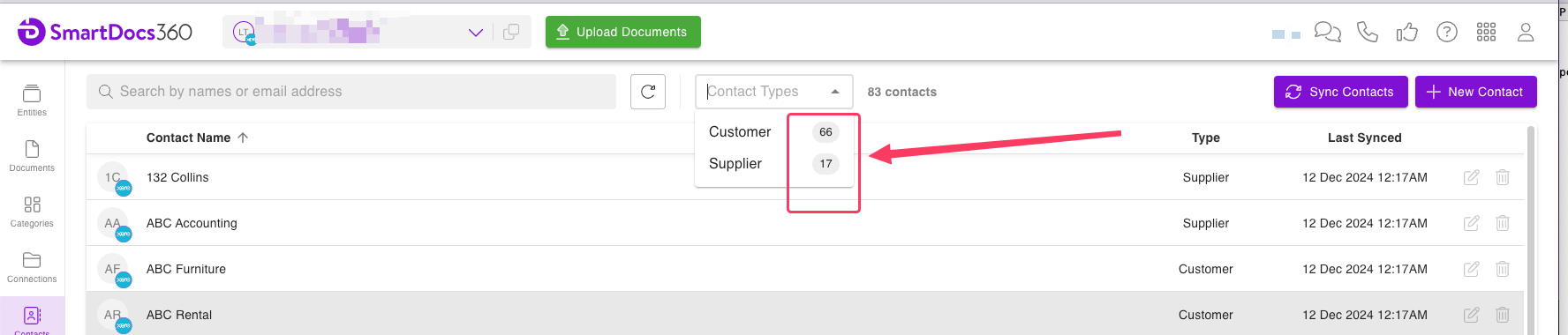Click the refresh contacts icon button
This screenshot has width=1568, height=335.
648,92
